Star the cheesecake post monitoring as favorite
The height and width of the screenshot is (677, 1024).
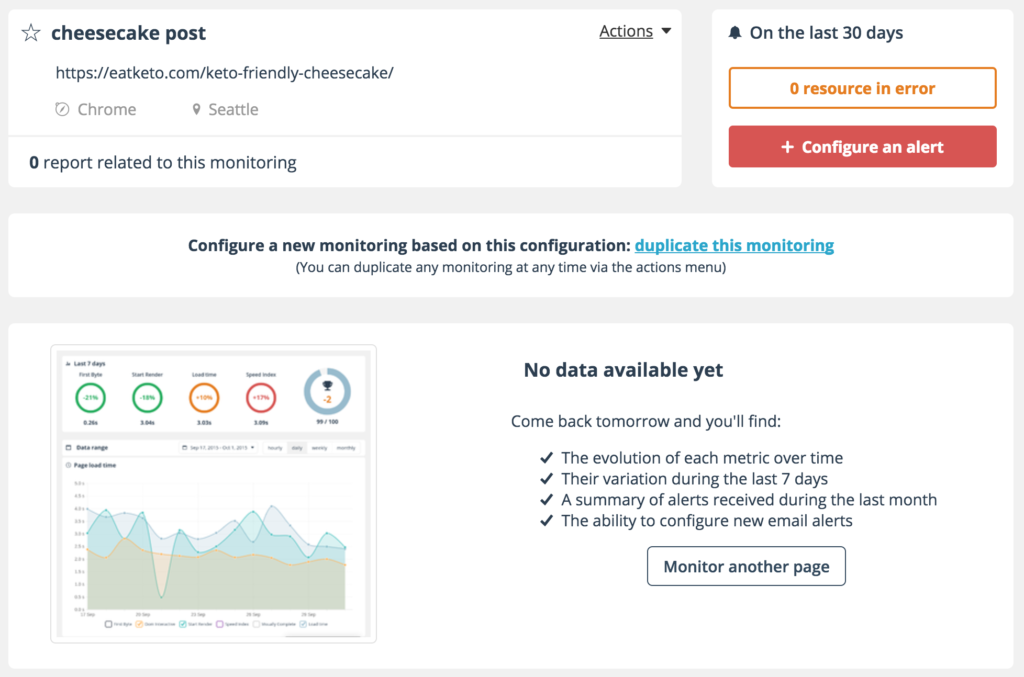tap(31, 33)
